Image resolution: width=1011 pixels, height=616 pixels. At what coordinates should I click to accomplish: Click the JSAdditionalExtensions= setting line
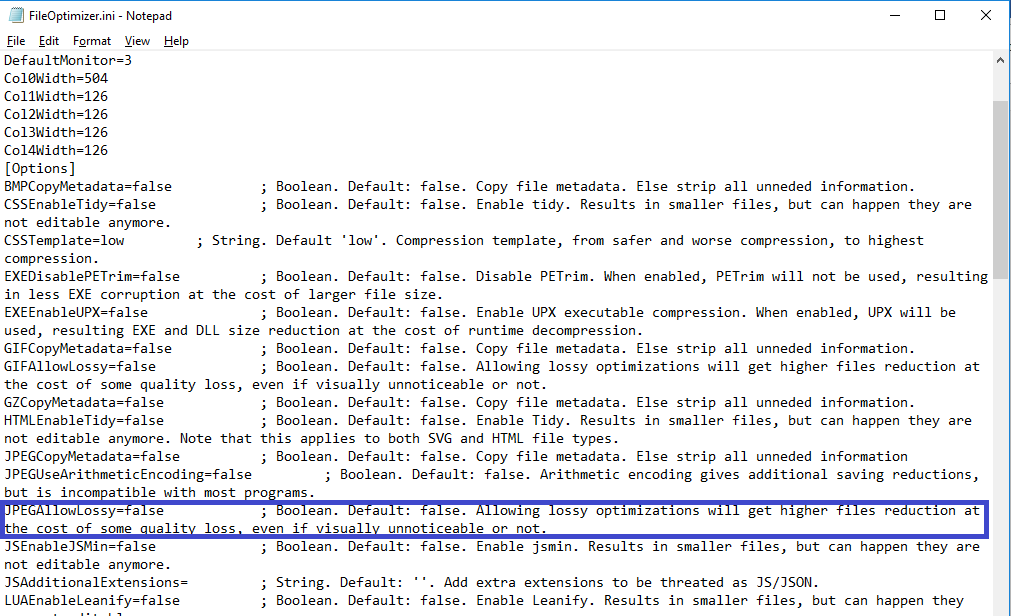click(96, 583)
